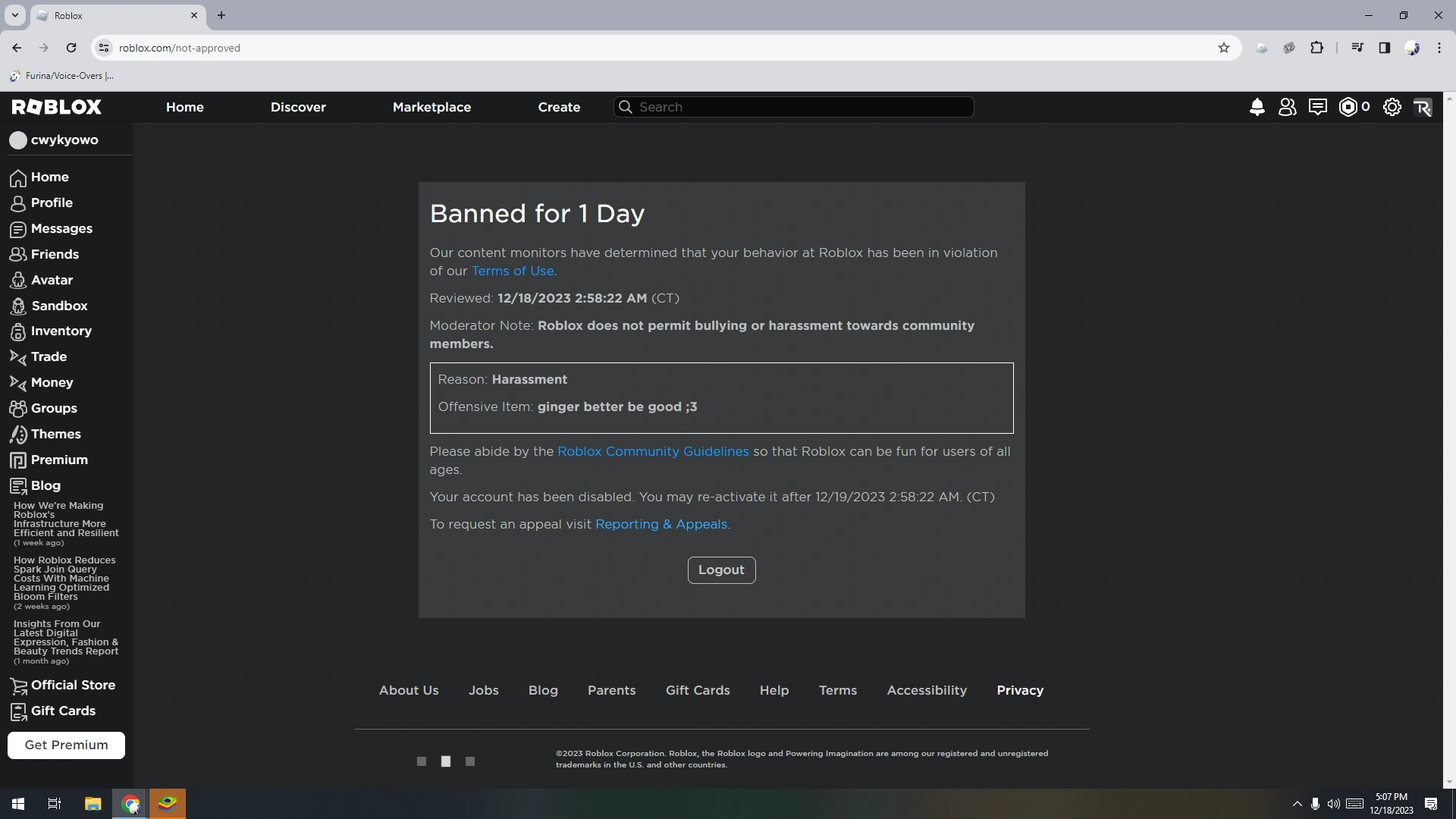Screen dimensions: 1456x819
Task: Show hidden icons in system tray
Action: 1296,803
